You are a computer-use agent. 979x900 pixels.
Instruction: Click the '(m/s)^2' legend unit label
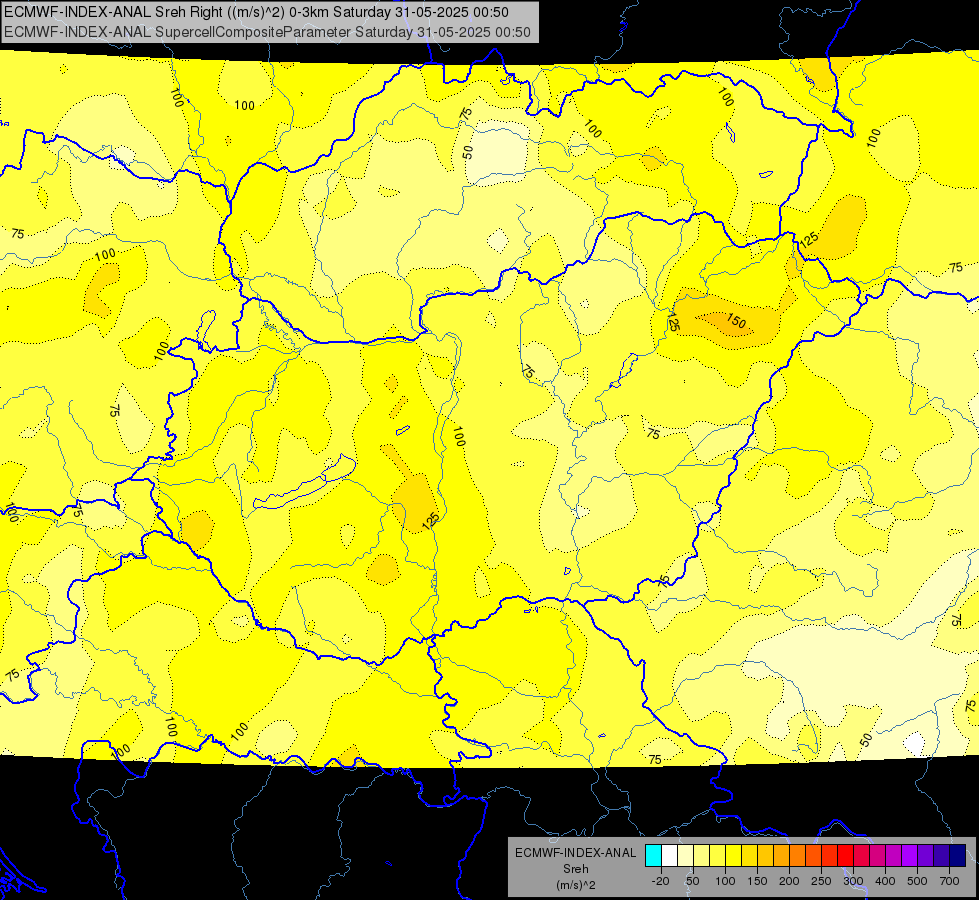tap(576, 885)
